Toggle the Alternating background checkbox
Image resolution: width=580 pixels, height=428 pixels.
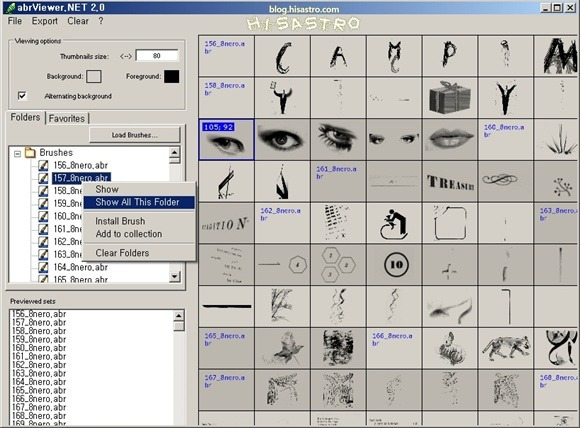click(22, 96)
